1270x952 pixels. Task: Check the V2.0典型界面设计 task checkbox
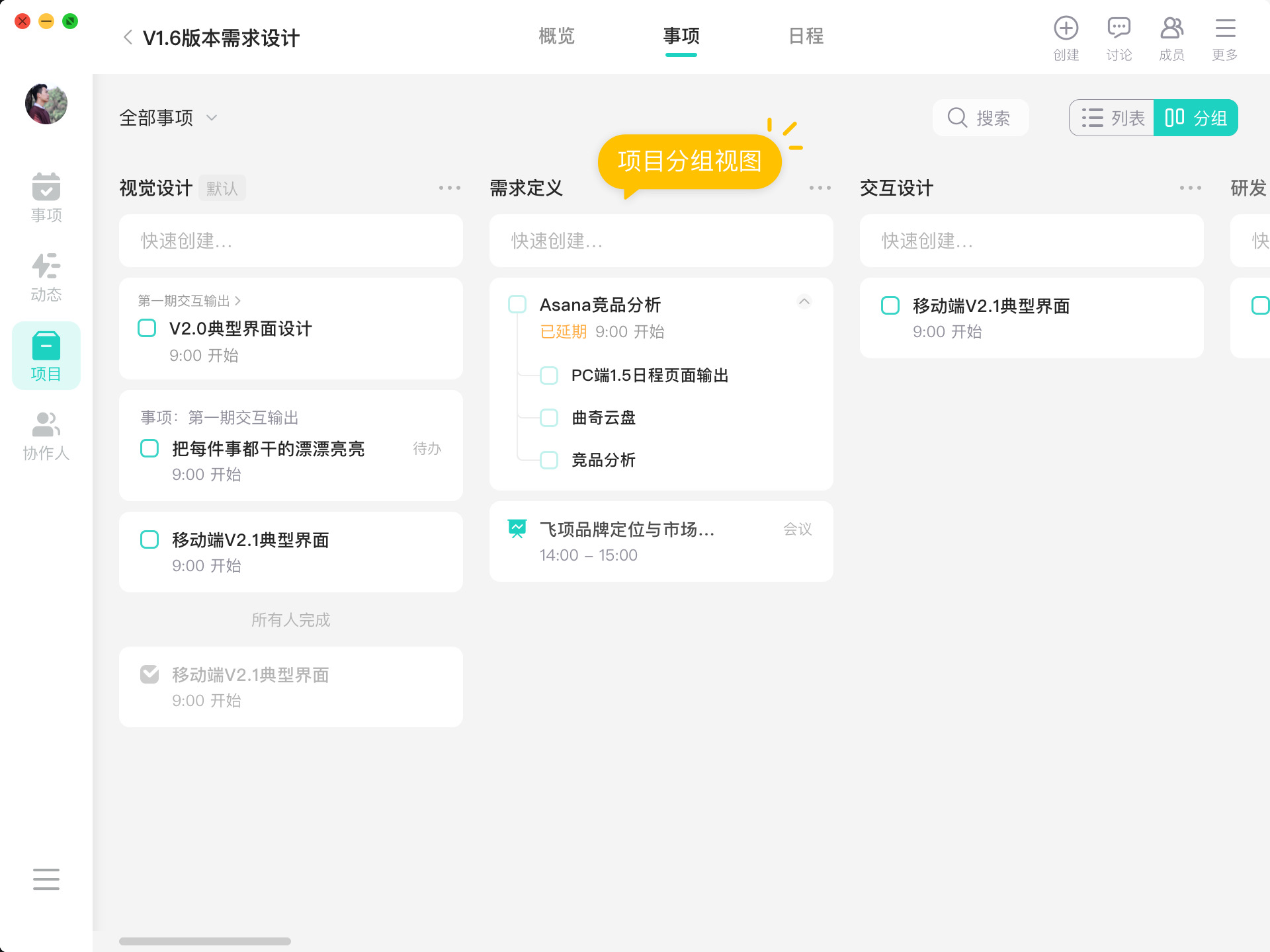click(x=147, y=329)
